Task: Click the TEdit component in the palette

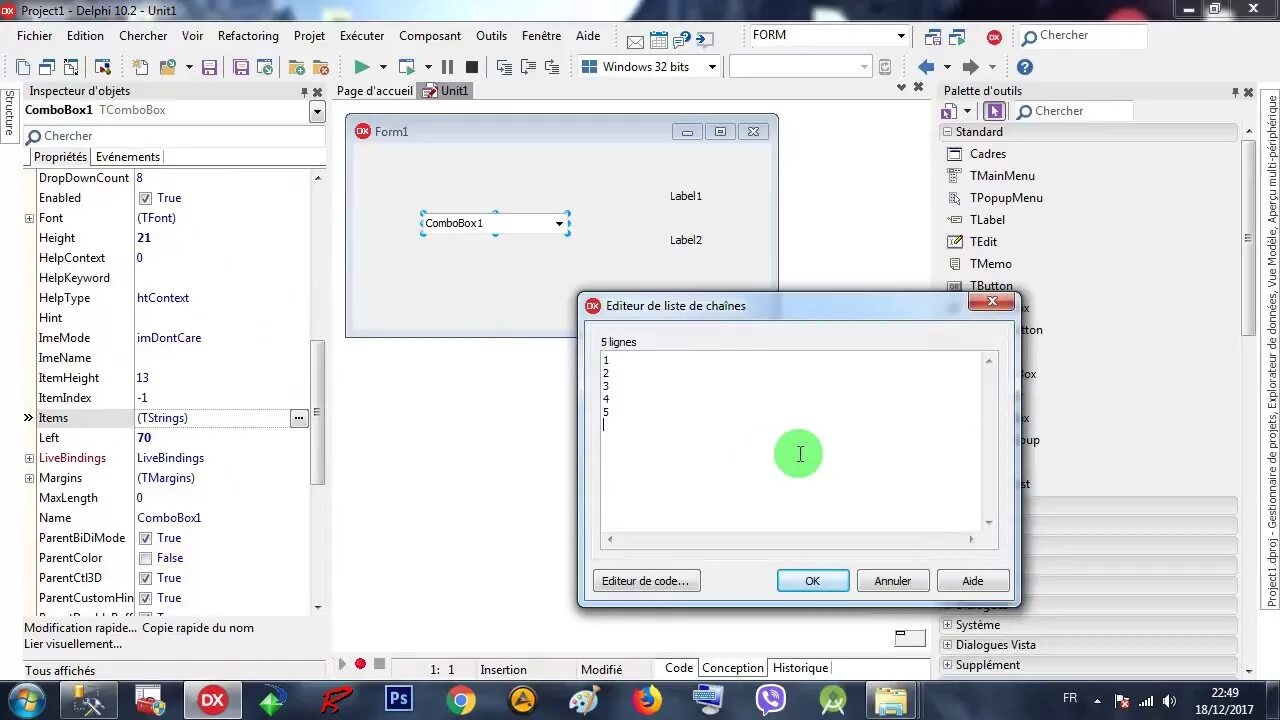Action: 983,242
